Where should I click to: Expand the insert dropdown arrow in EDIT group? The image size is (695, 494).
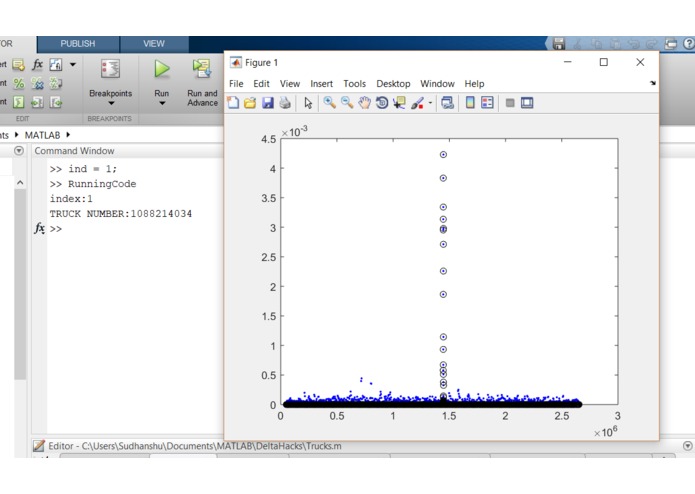[73, 65]
